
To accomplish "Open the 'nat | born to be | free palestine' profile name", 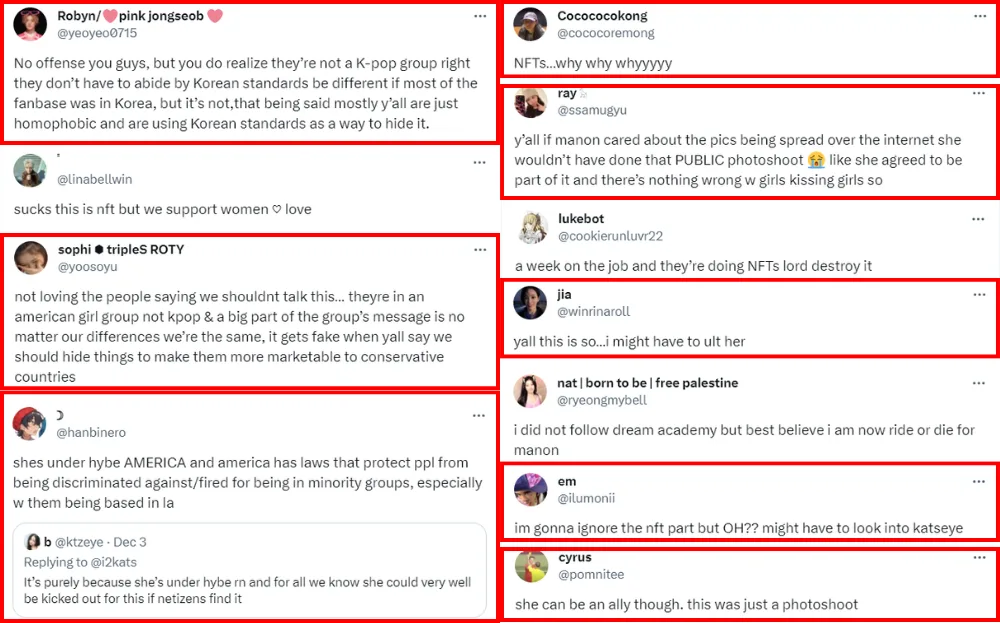I will click(x=648, y=383).
